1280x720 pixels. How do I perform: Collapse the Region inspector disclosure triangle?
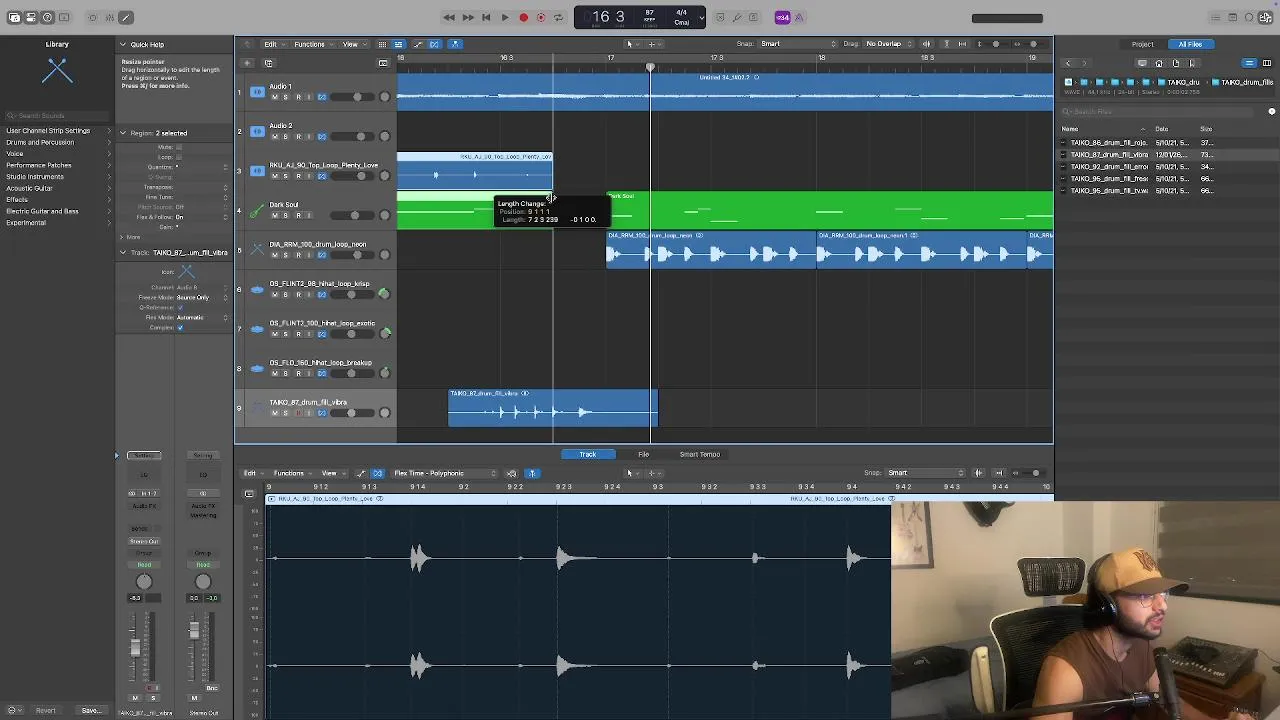(123, 133)
